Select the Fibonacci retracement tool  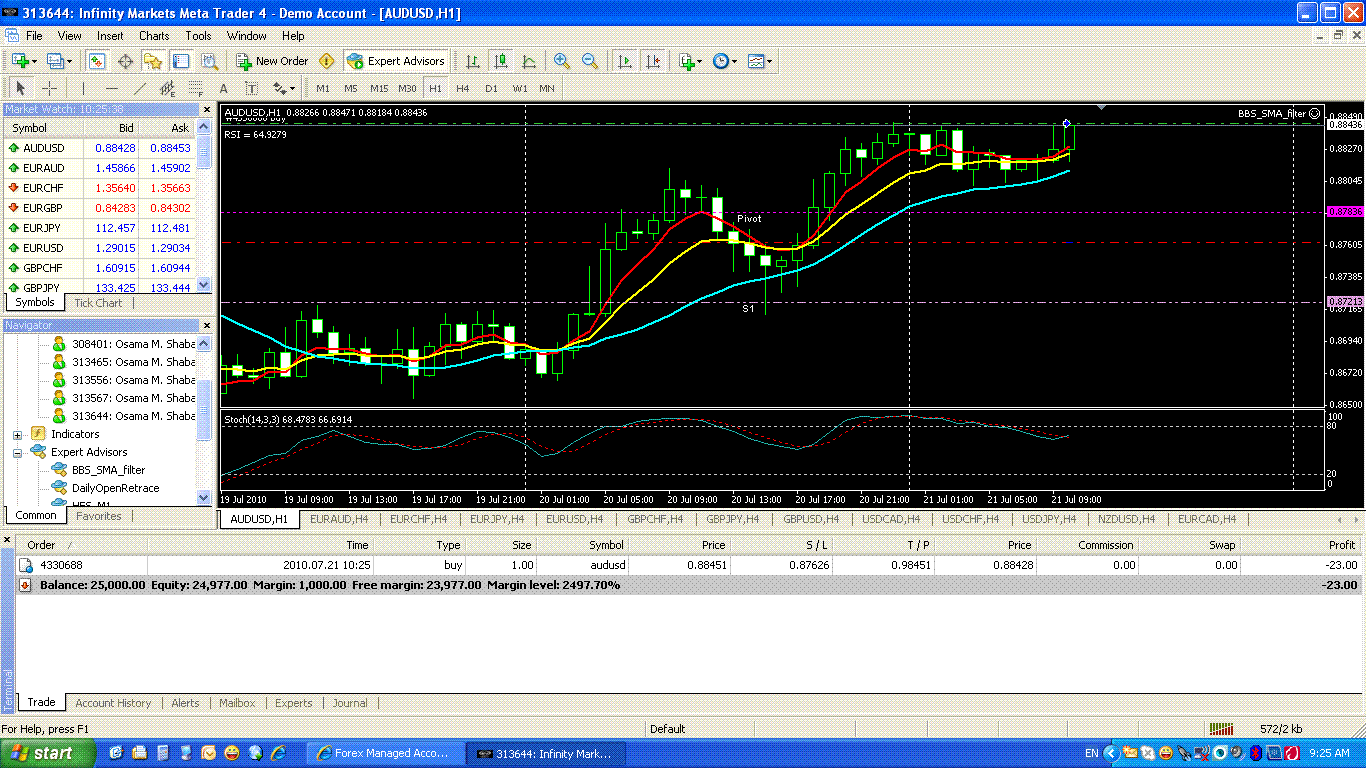[x=196, y=88]
